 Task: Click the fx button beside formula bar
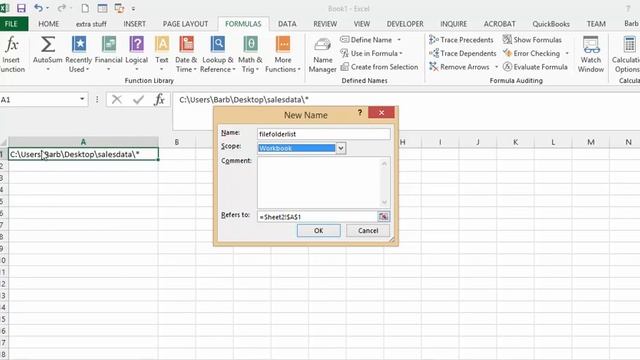pyautogui.click(x=160, y=99)
